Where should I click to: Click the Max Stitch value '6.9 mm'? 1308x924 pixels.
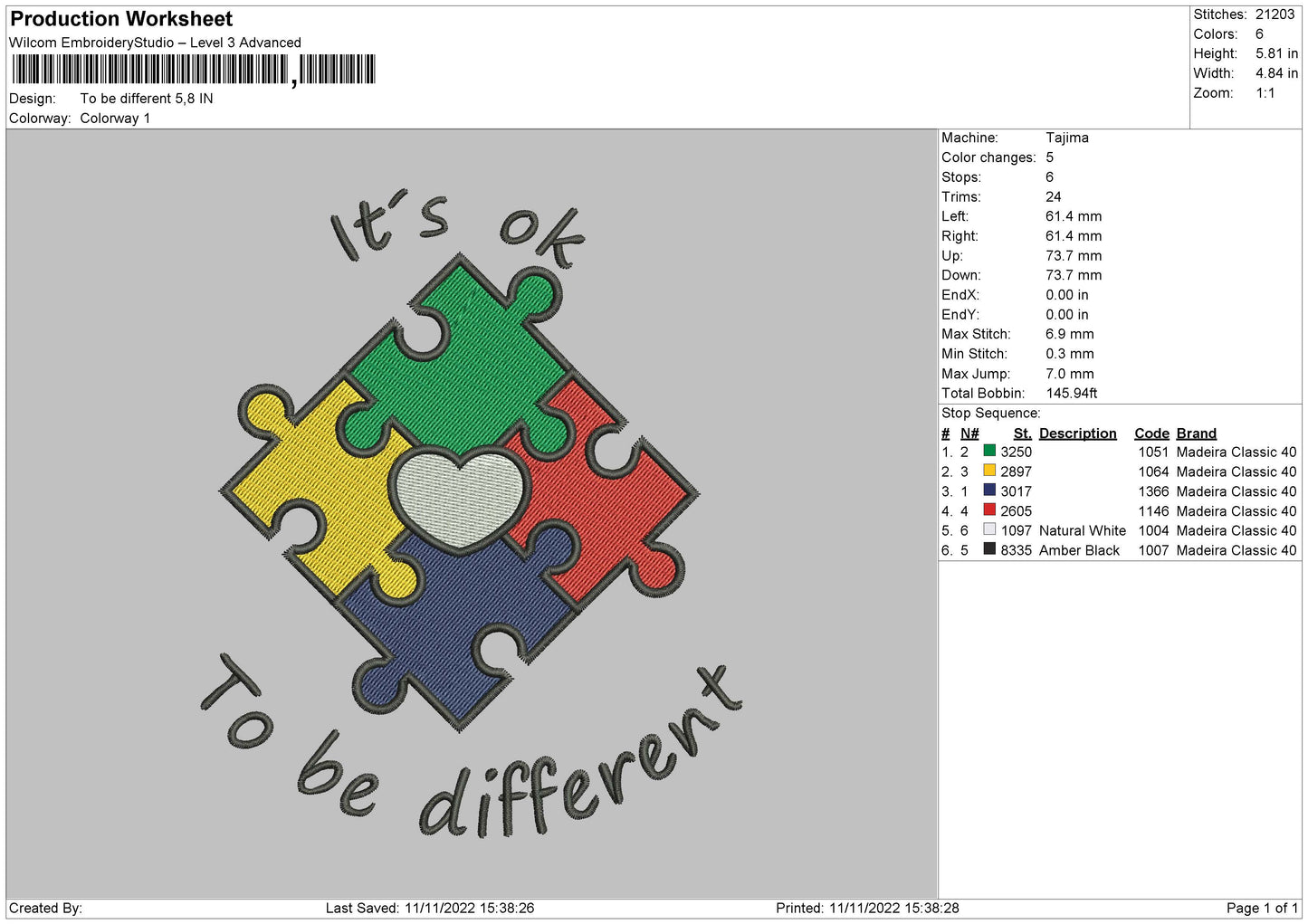pos(1070,334)
